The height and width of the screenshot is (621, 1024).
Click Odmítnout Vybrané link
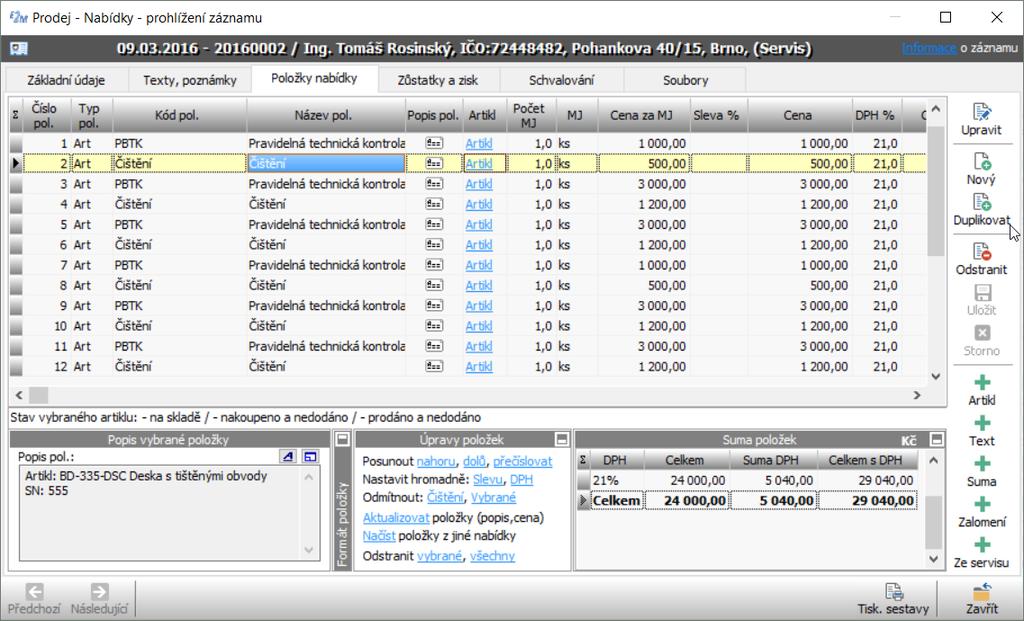coord(494,498)
